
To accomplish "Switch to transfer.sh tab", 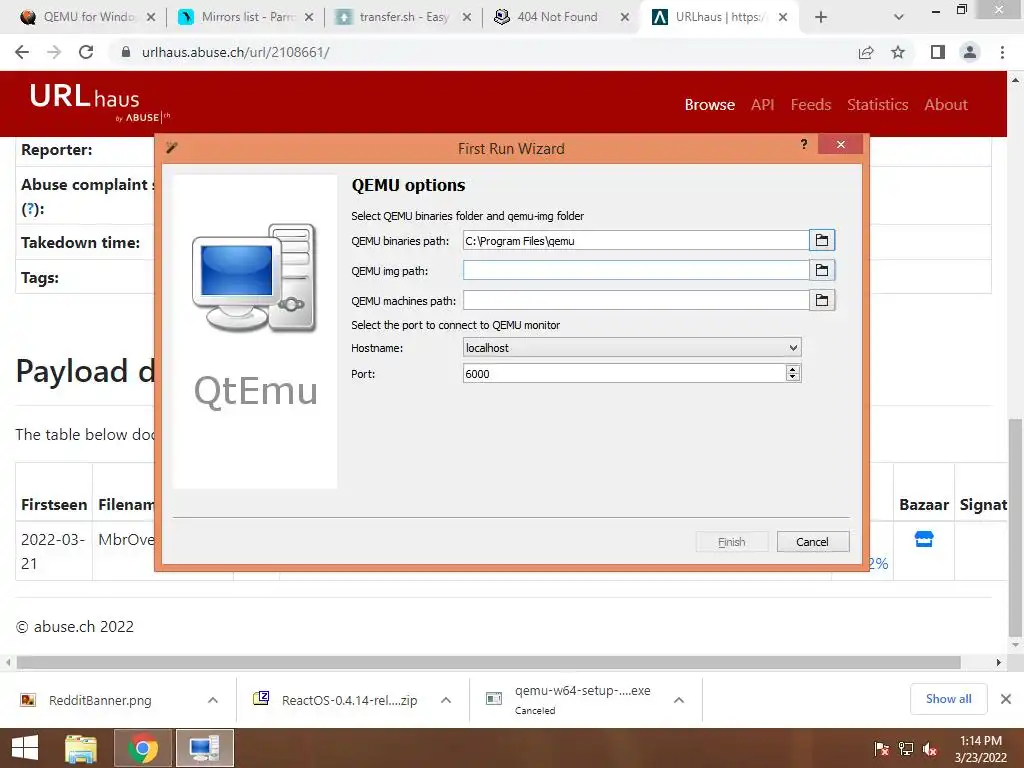I will (x=404, y=17).
